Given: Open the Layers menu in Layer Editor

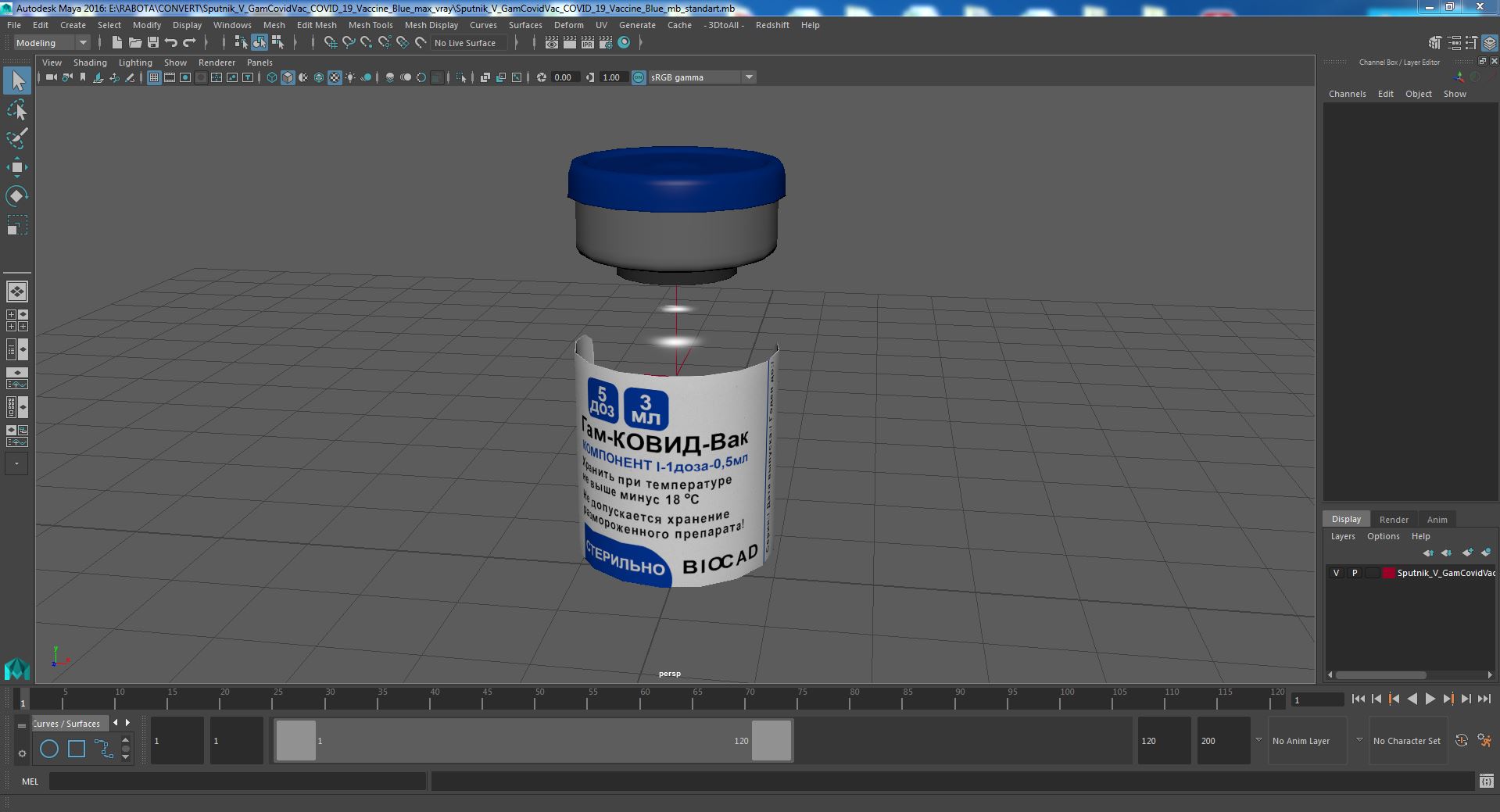Looking at the screenshot, I should pos(1343,536).
